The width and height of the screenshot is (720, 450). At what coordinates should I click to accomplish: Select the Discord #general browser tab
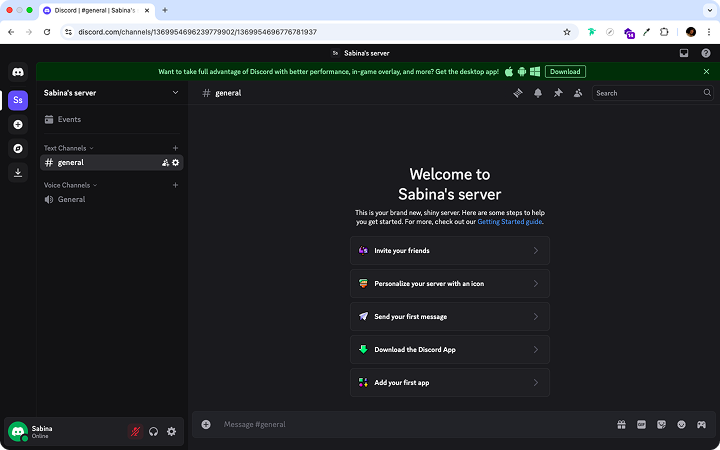pyautogui.click(x=98, y=10)
